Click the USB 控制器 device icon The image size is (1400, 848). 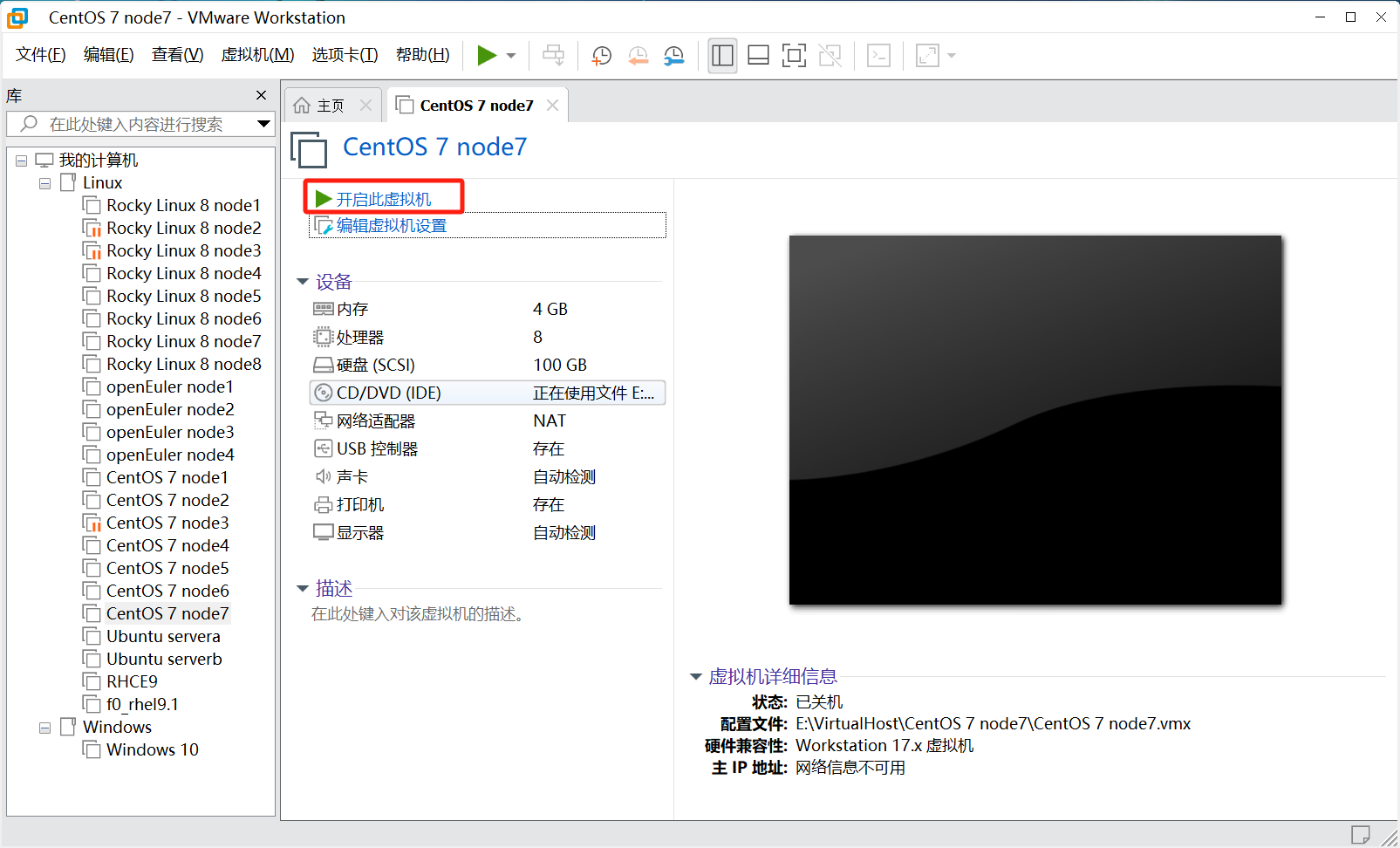[x=324, y=448]
